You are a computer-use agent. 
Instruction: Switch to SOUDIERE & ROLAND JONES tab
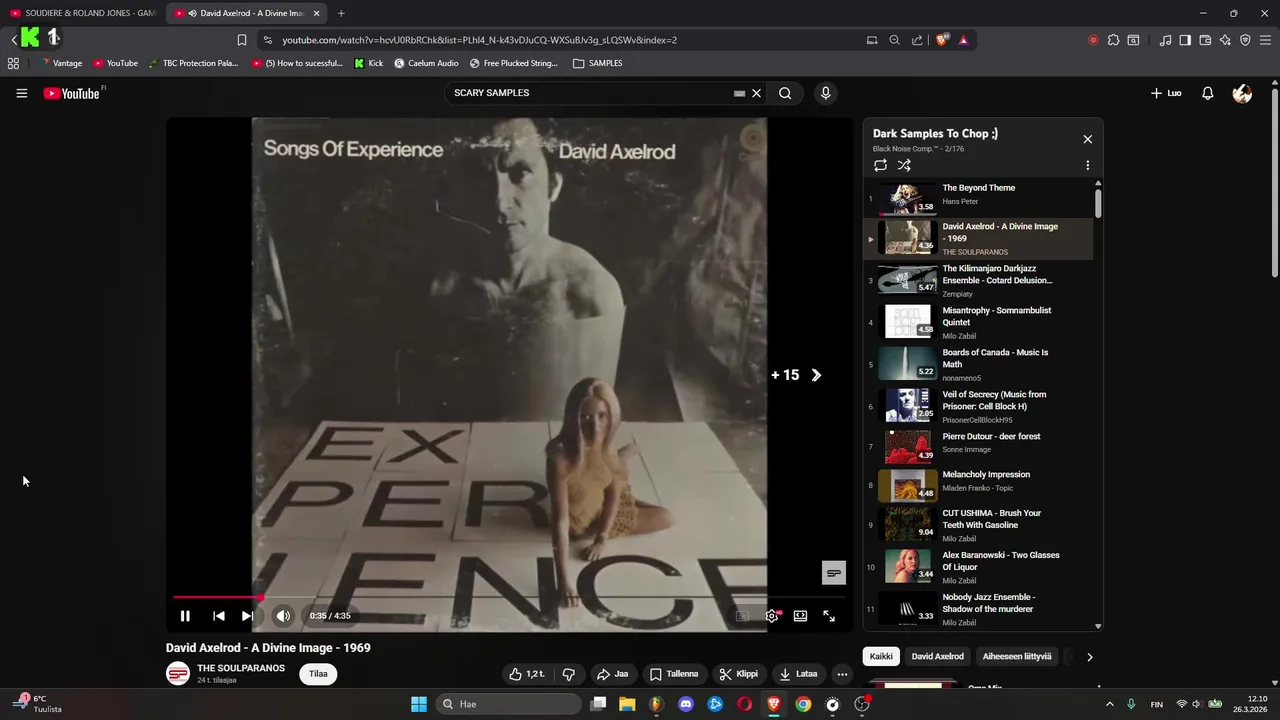click(82, 13)
